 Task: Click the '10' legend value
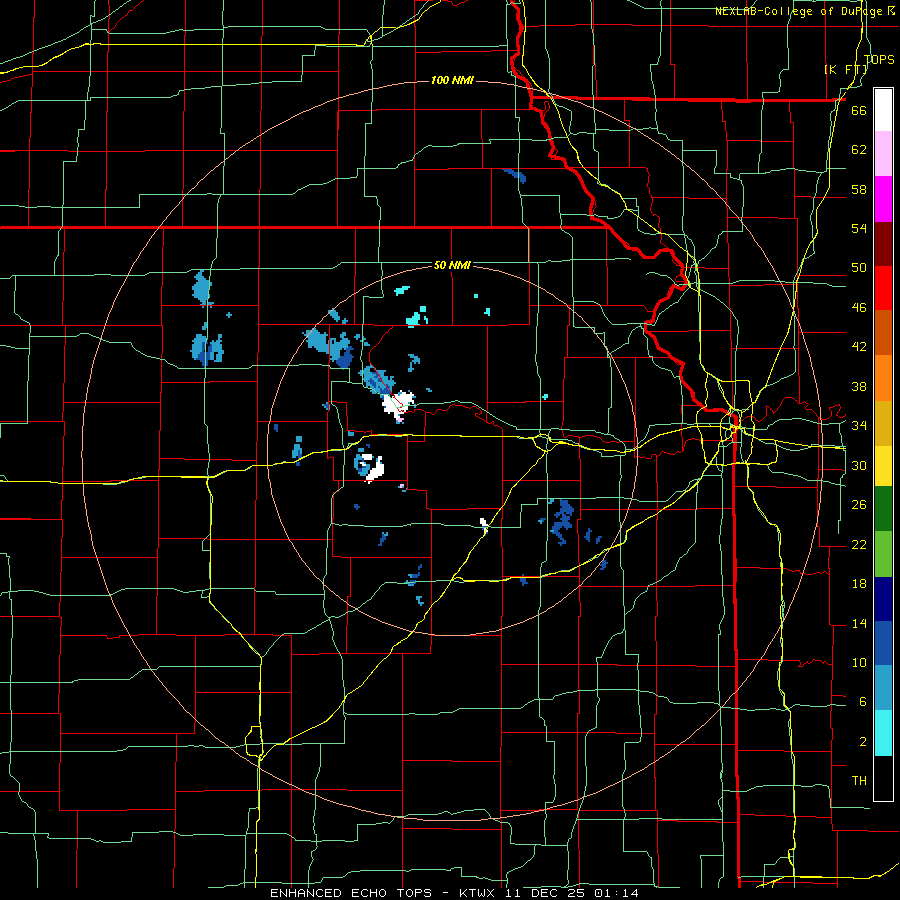[859, 662]
